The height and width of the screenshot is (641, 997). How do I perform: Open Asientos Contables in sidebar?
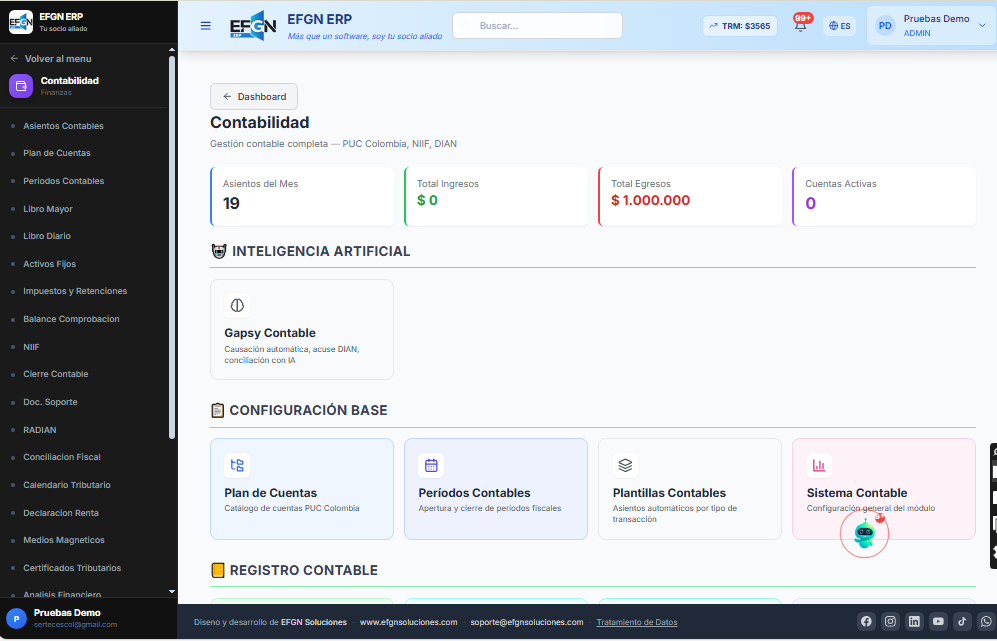64,126
